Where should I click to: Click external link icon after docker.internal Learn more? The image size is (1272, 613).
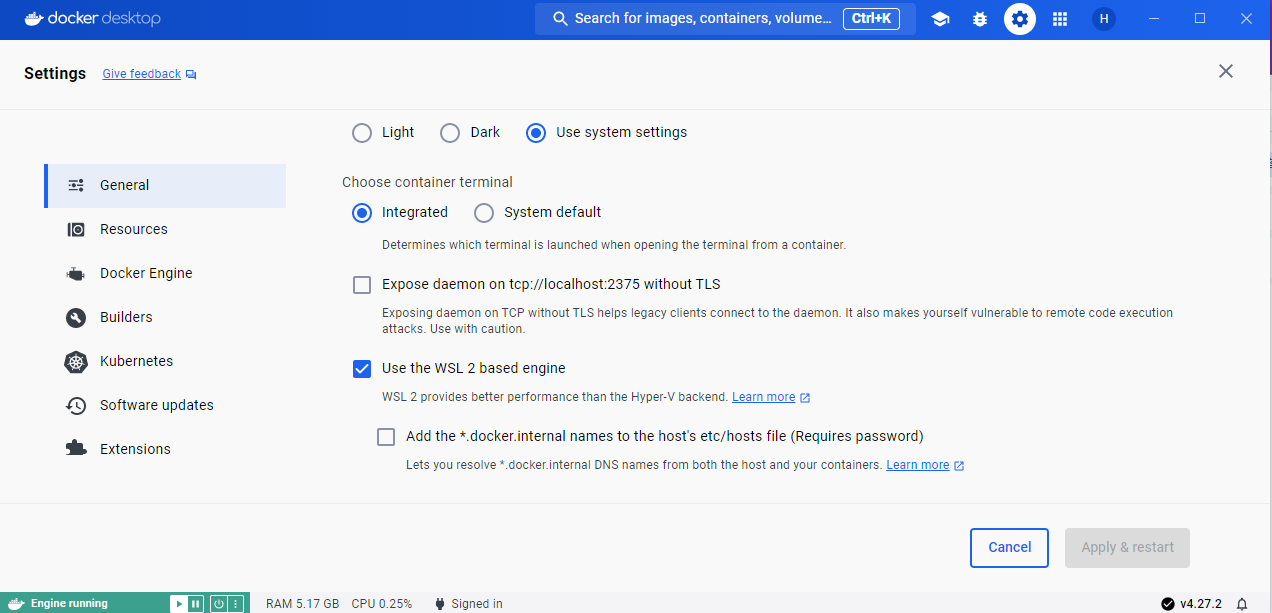[959, 466]
